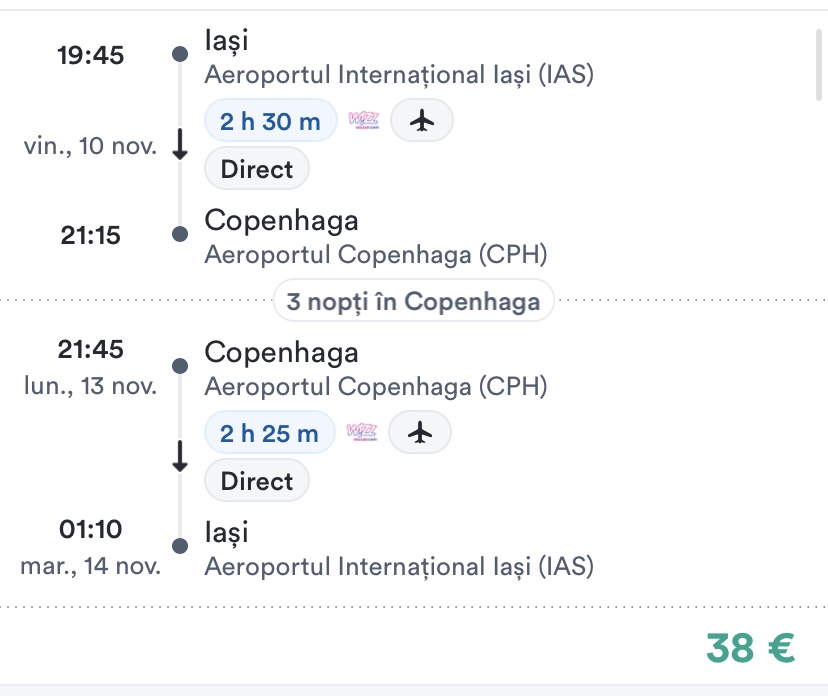Select the 2 h 30 m duration badge
The height and width of the screenshot is (696, 828).
tap(270, 121)
